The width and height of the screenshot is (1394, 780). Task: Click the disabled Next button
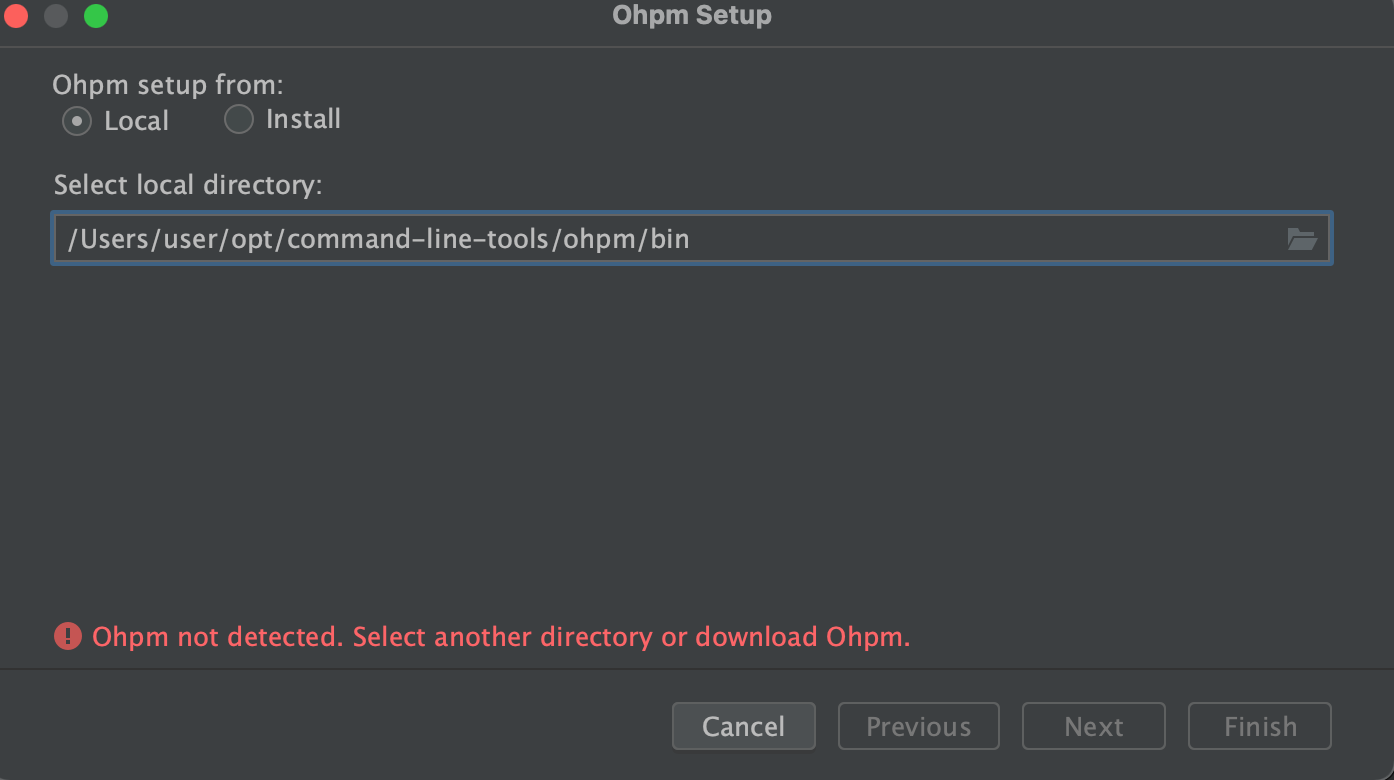[x=1094, y=726]
